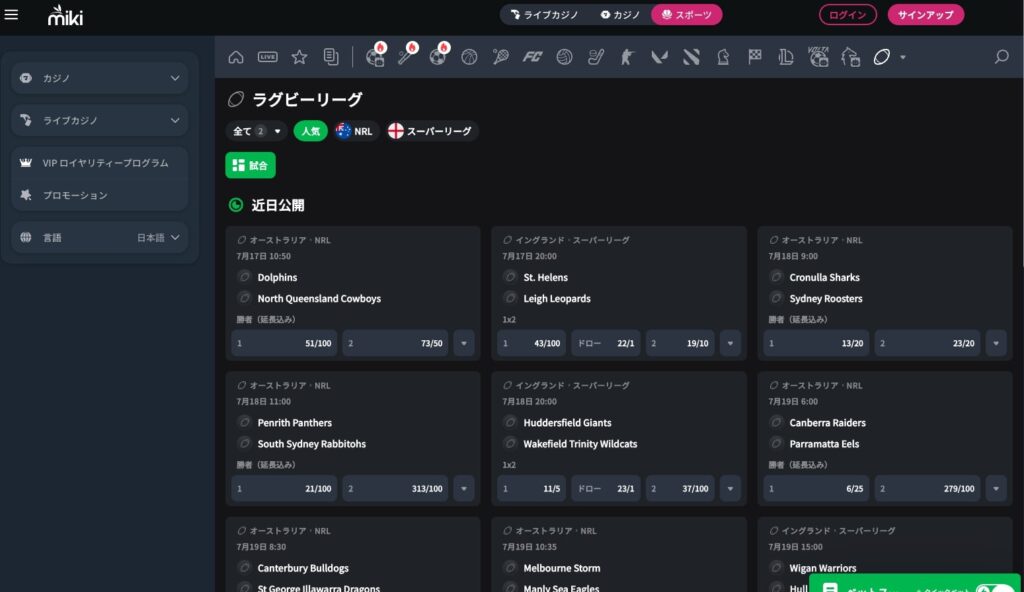This screenshot has height=592, width=1024.
Task: Select St. Helens draw odds 22/1
Action: point(605,343)
